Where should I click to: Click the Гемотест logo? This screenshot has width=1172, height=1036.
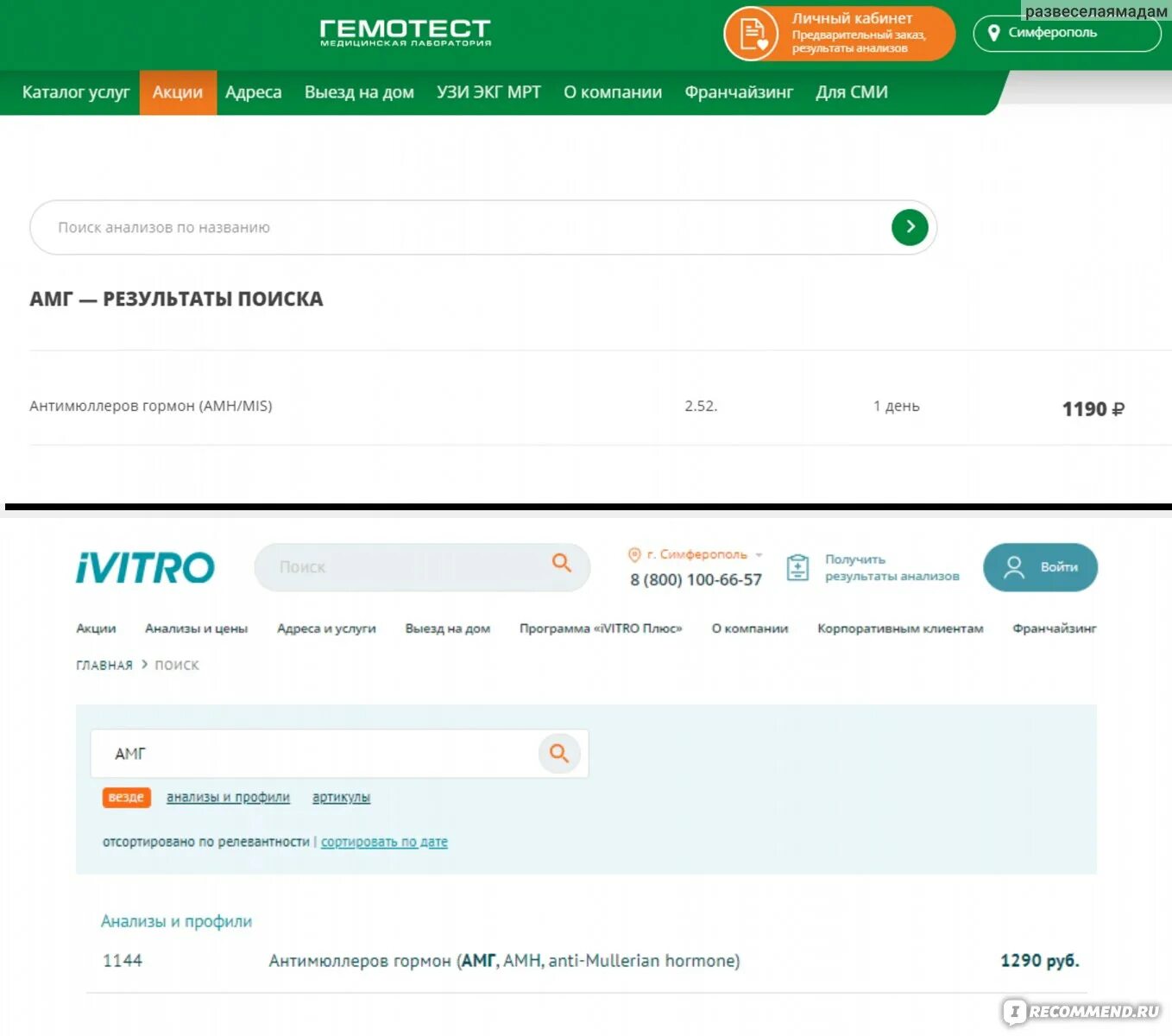(405, 33)
